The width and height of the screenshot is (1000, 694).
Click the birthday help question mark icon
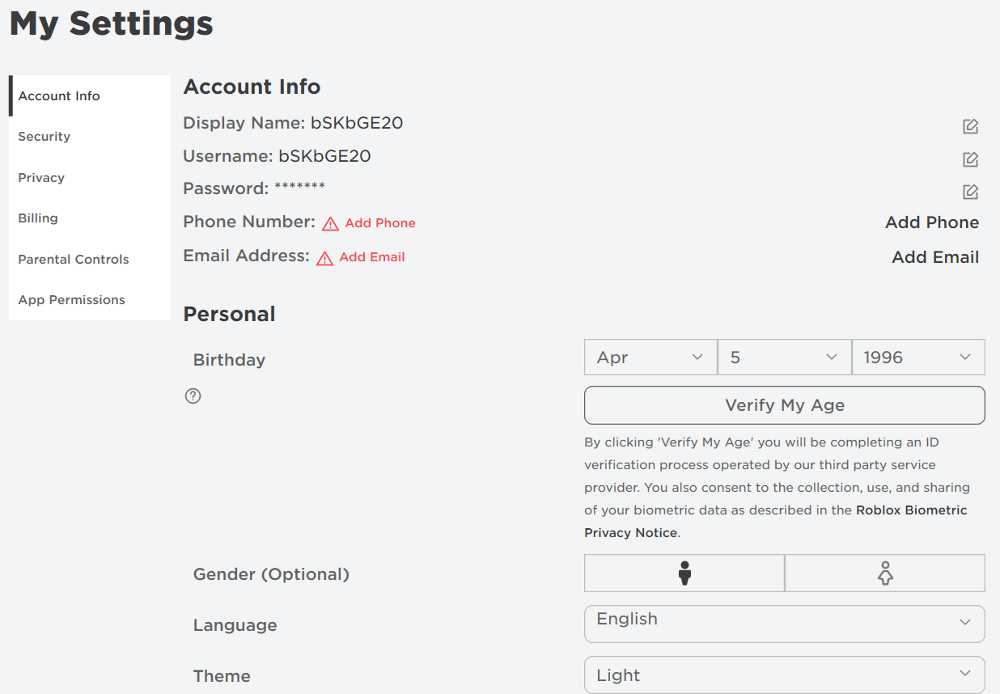pos(193,396)
